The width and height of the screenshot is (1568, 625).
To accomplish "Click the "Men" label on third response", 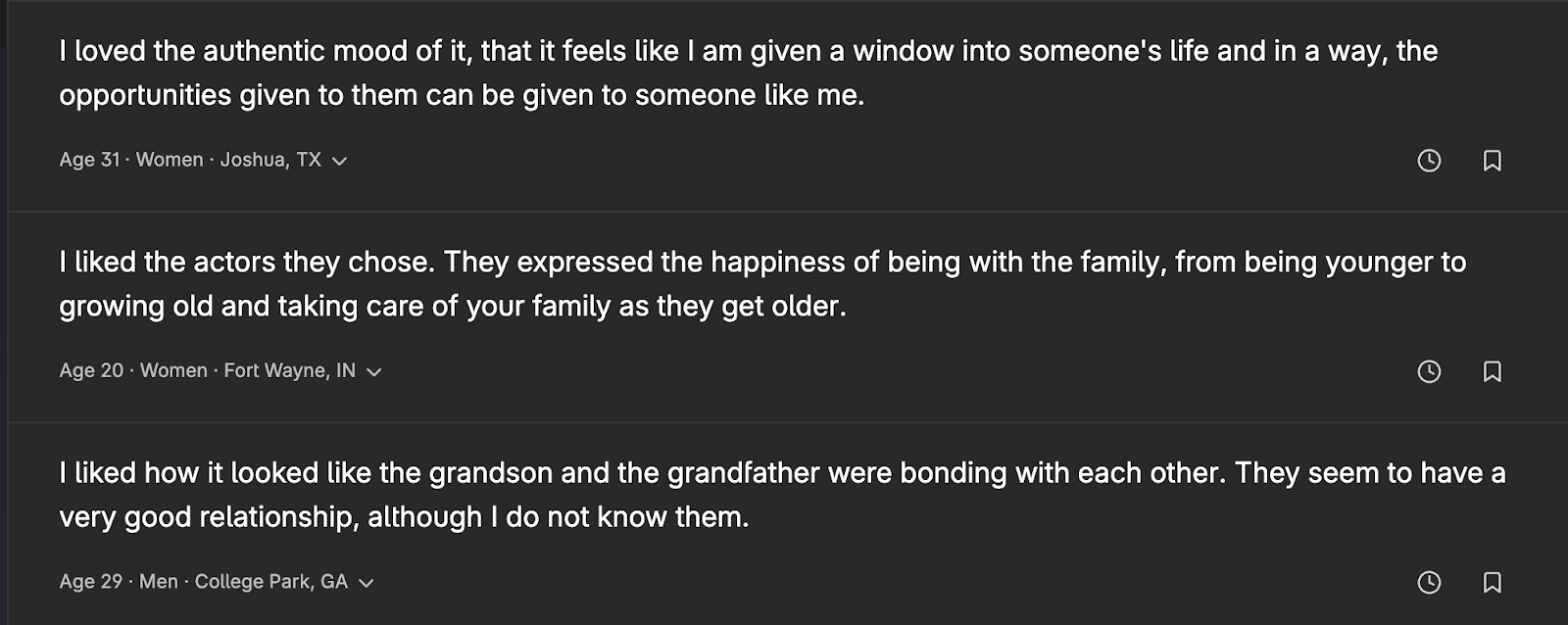I will (159, 582).
